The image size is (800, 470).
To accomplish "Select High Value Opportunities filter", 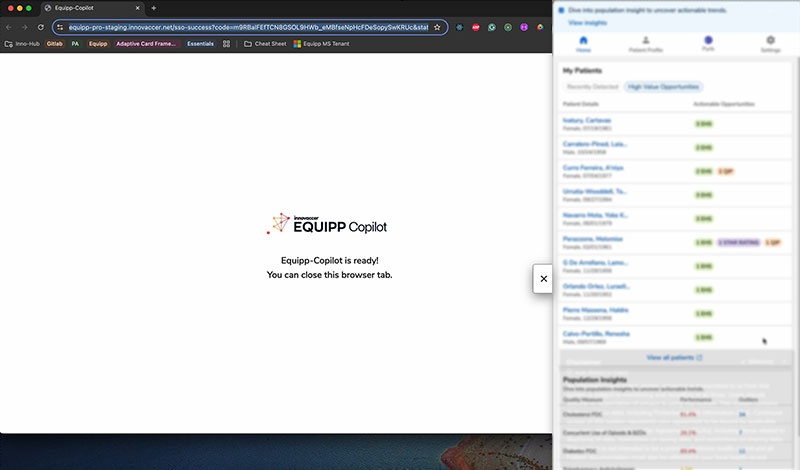I will pos(664,87).
